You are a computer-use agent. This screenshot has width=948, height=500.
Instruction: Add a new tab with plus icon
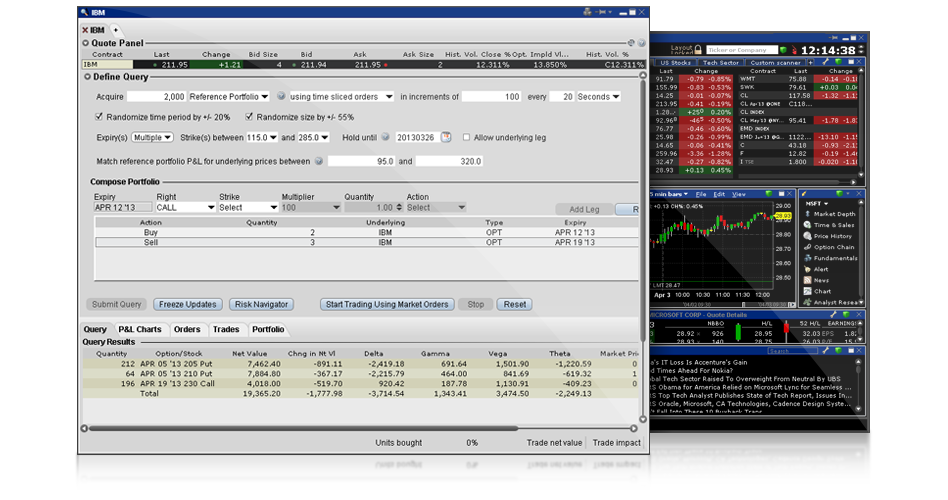coord(114,30)
